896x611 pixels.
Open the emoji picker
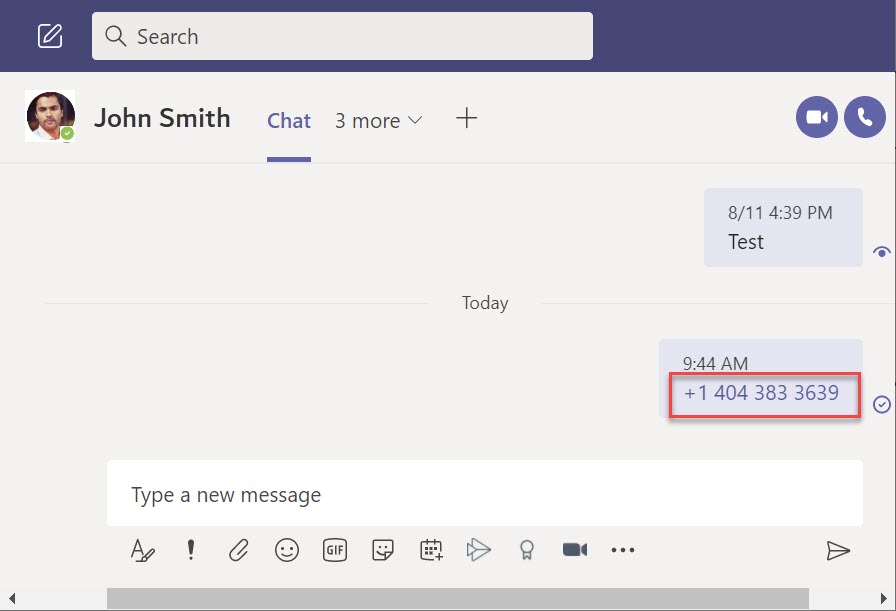[x=287, y=550]
